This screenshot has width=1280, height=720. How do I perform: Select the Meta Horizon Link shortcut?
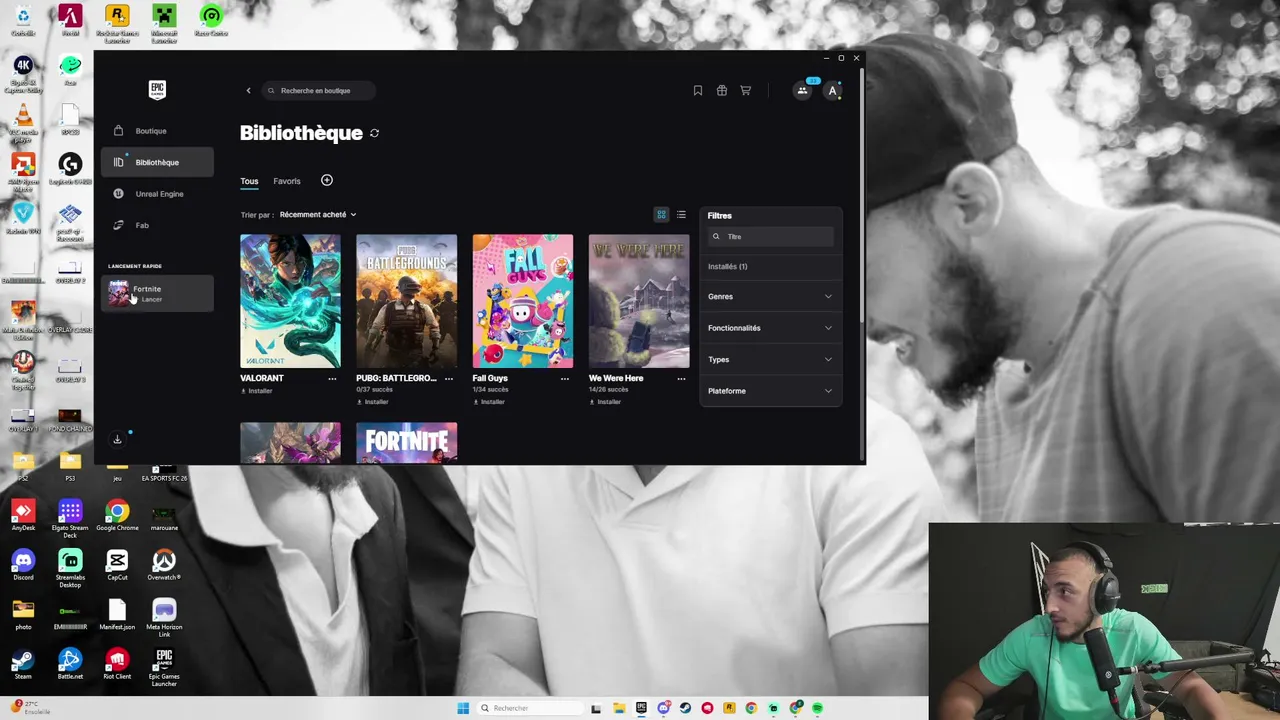[x=164, y=617]
